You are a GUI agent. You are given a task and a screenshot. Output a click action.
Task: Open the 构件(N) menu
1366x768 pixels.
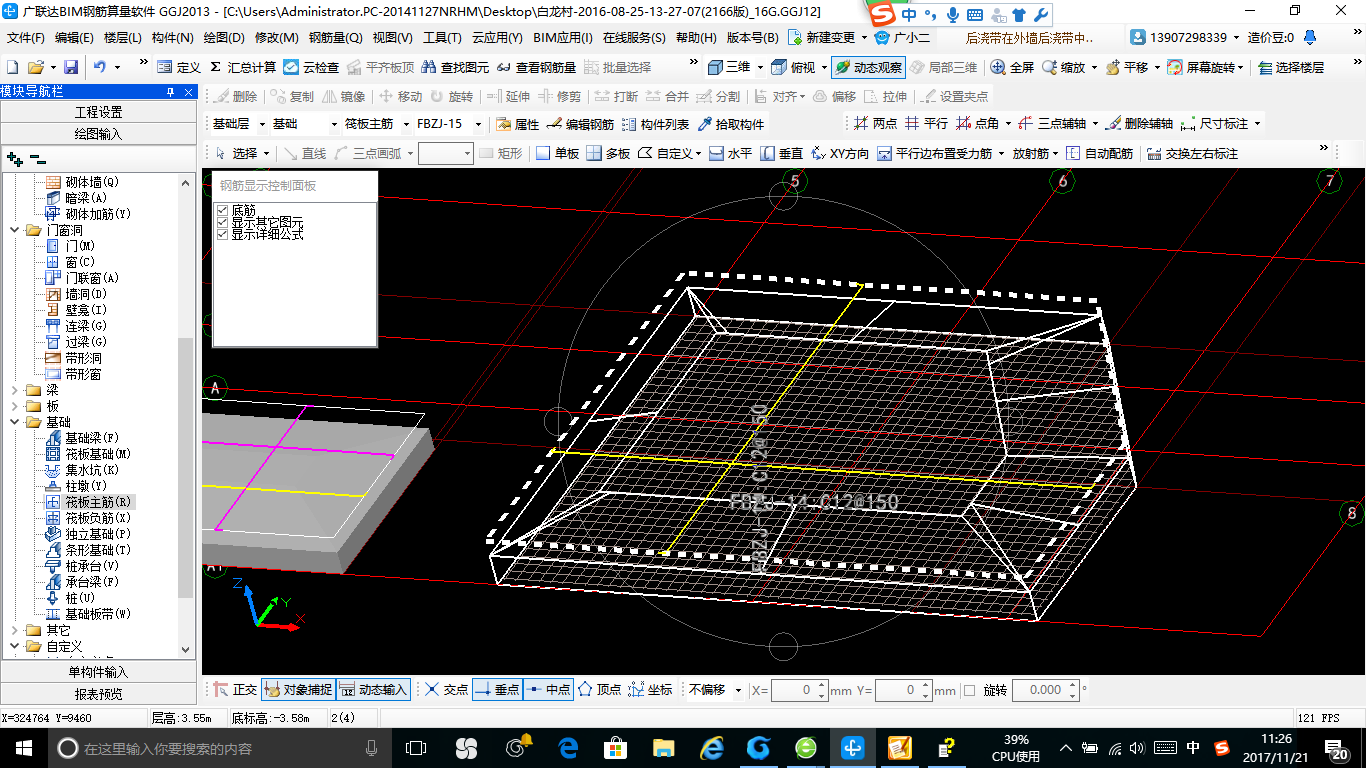(172, 38)
